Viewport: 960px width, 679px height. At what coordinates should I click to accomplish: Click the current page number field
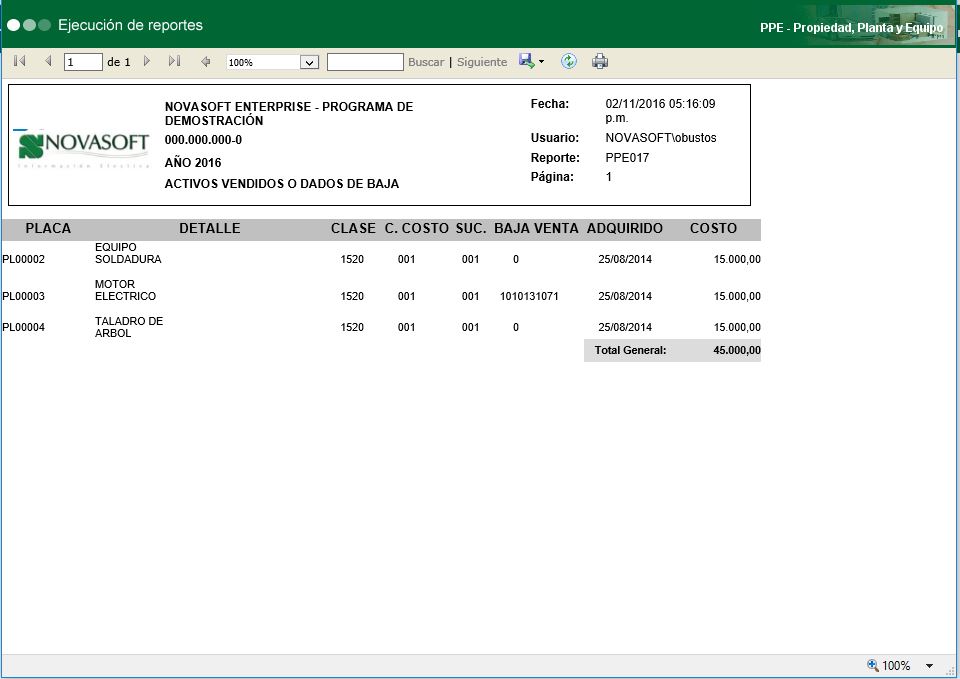(x=83, y=62)
